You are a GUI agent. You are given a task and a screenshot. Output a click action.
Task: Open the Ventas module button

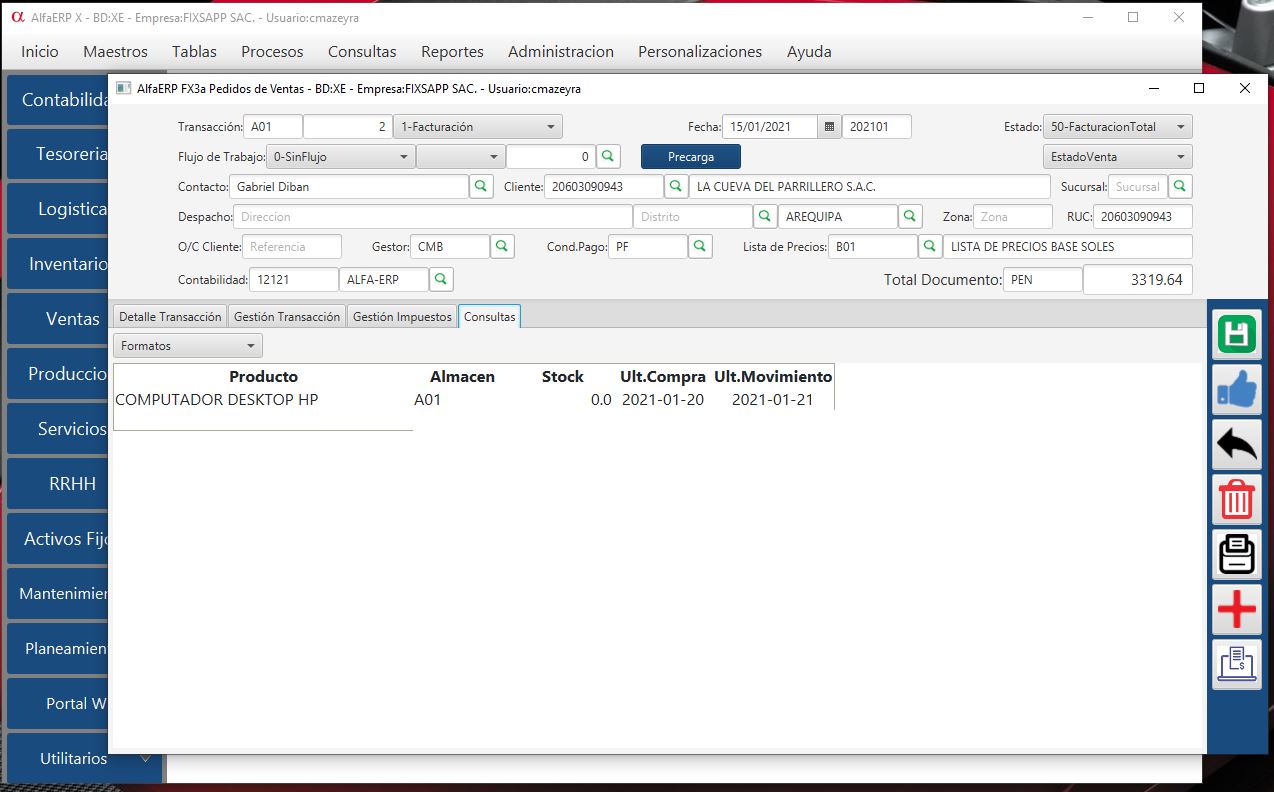[72, 319]
